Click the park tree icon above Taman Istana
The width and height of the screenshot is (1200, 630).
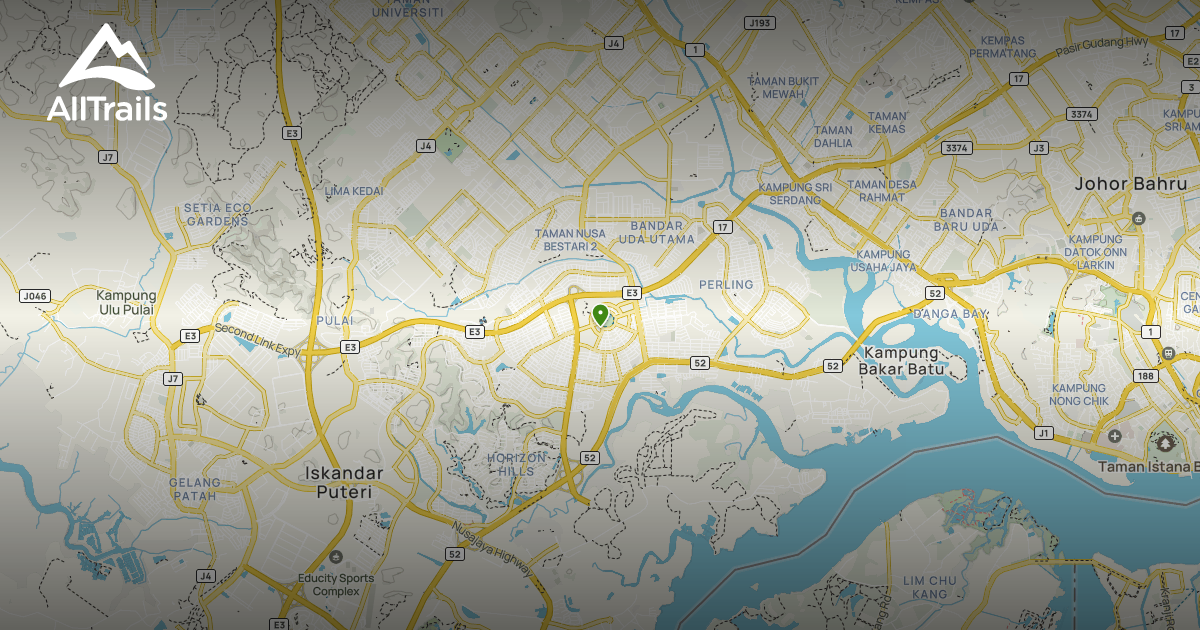coord(1164,441)
